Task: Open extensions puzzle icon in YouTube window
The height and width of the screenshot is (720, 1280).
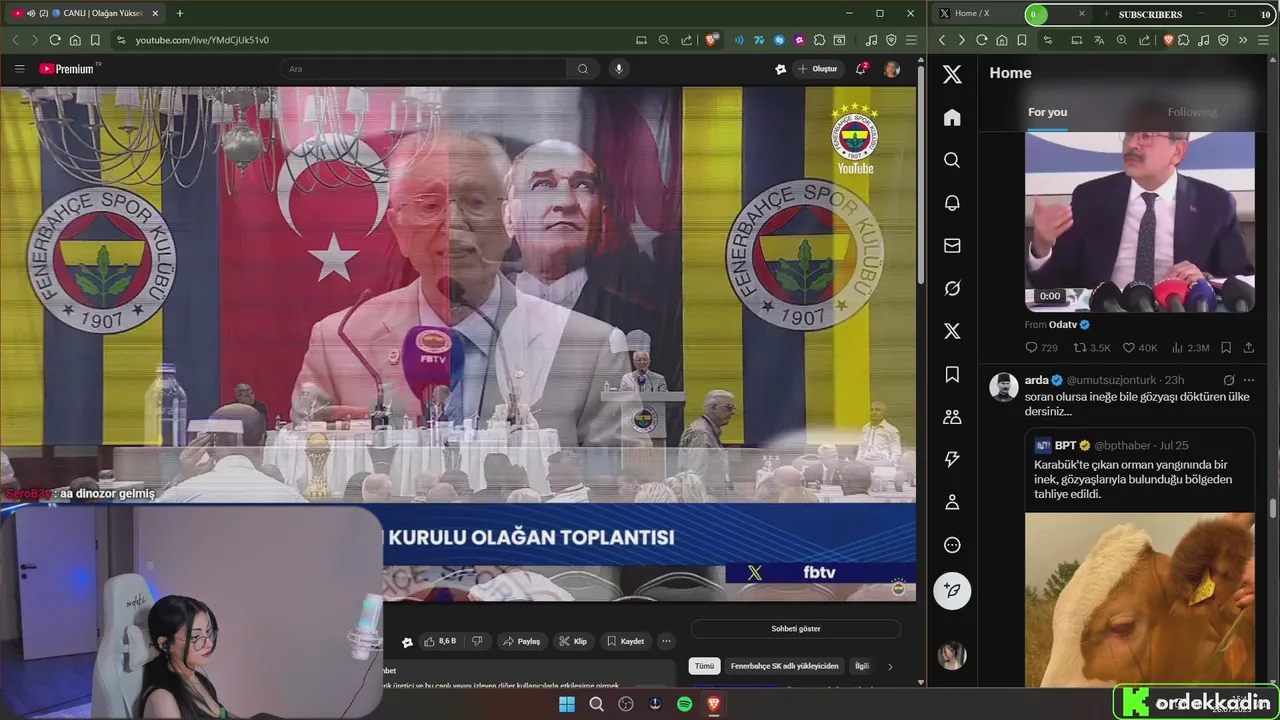Action: [x=819, y=40]
